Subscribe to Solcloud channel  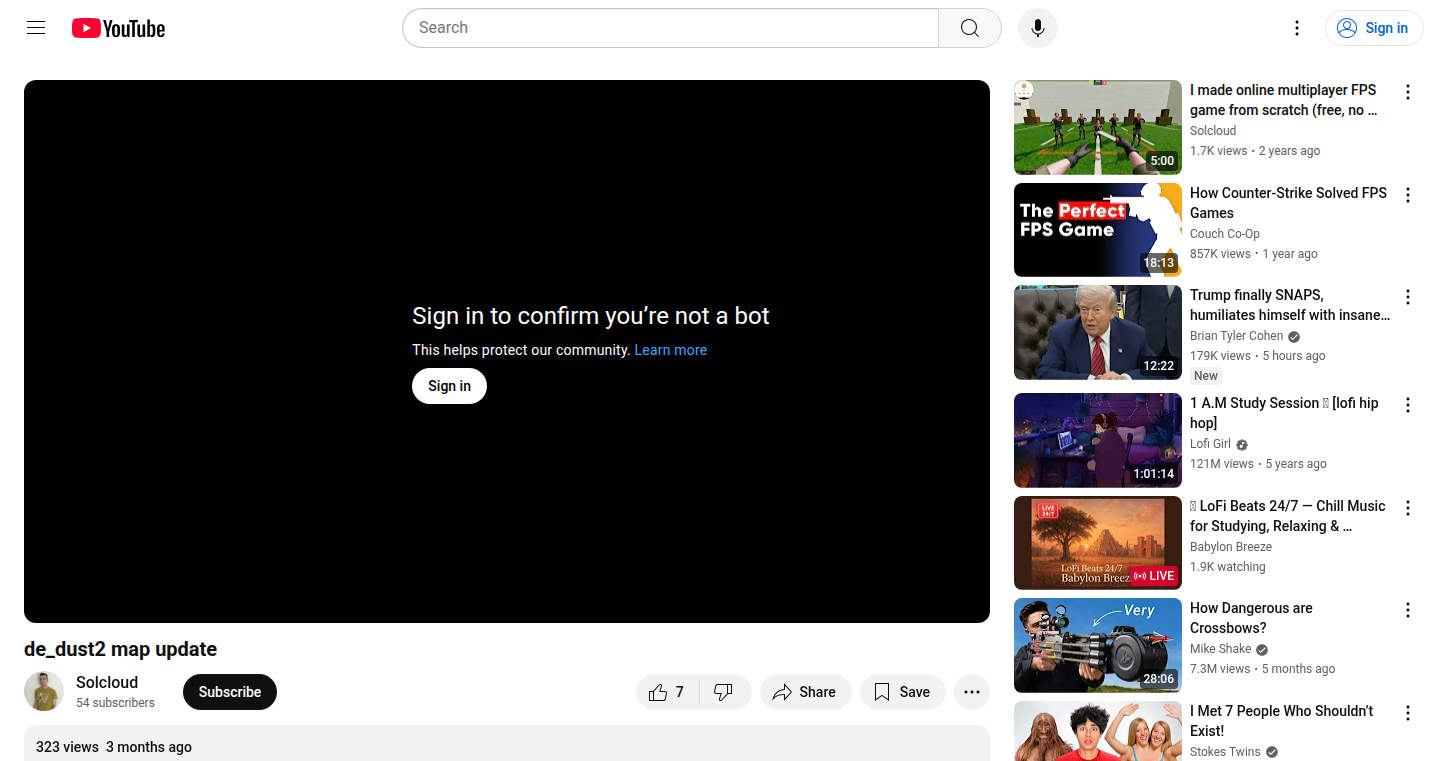(230, 692)
